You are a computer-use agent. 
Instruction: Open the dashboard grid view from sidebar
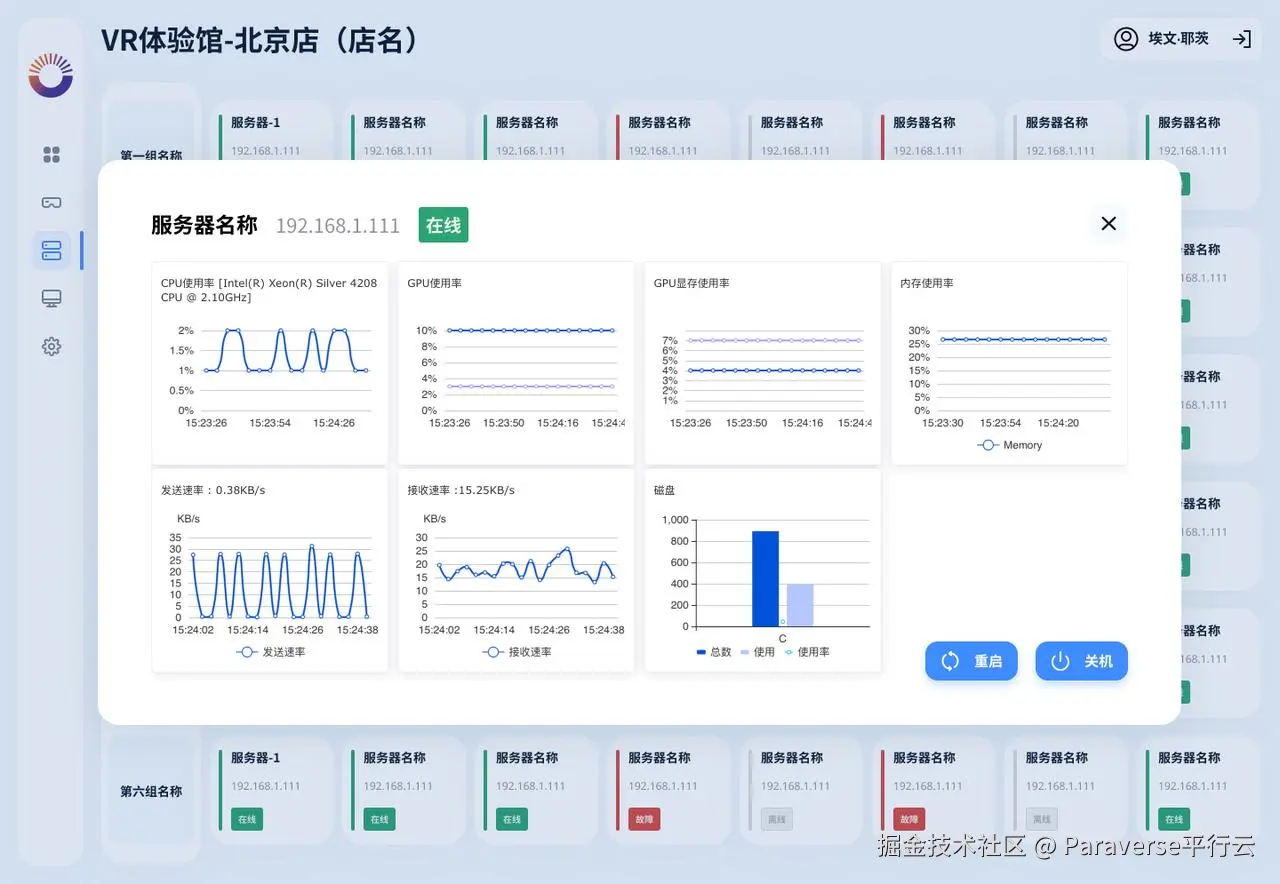click(x=51, y=155)
